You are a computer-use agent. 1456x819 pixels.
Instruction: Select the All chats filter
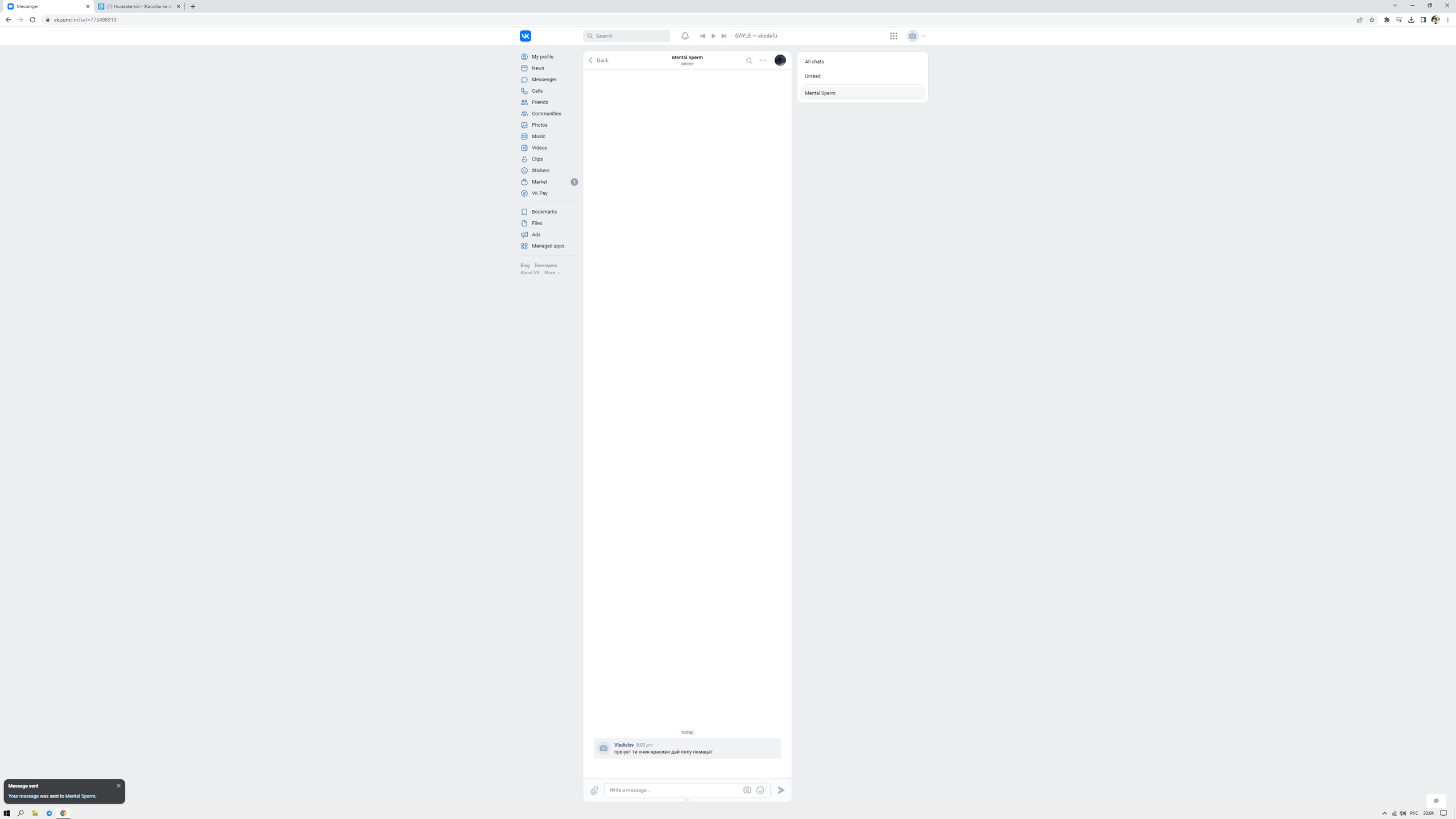pos(814,61)
